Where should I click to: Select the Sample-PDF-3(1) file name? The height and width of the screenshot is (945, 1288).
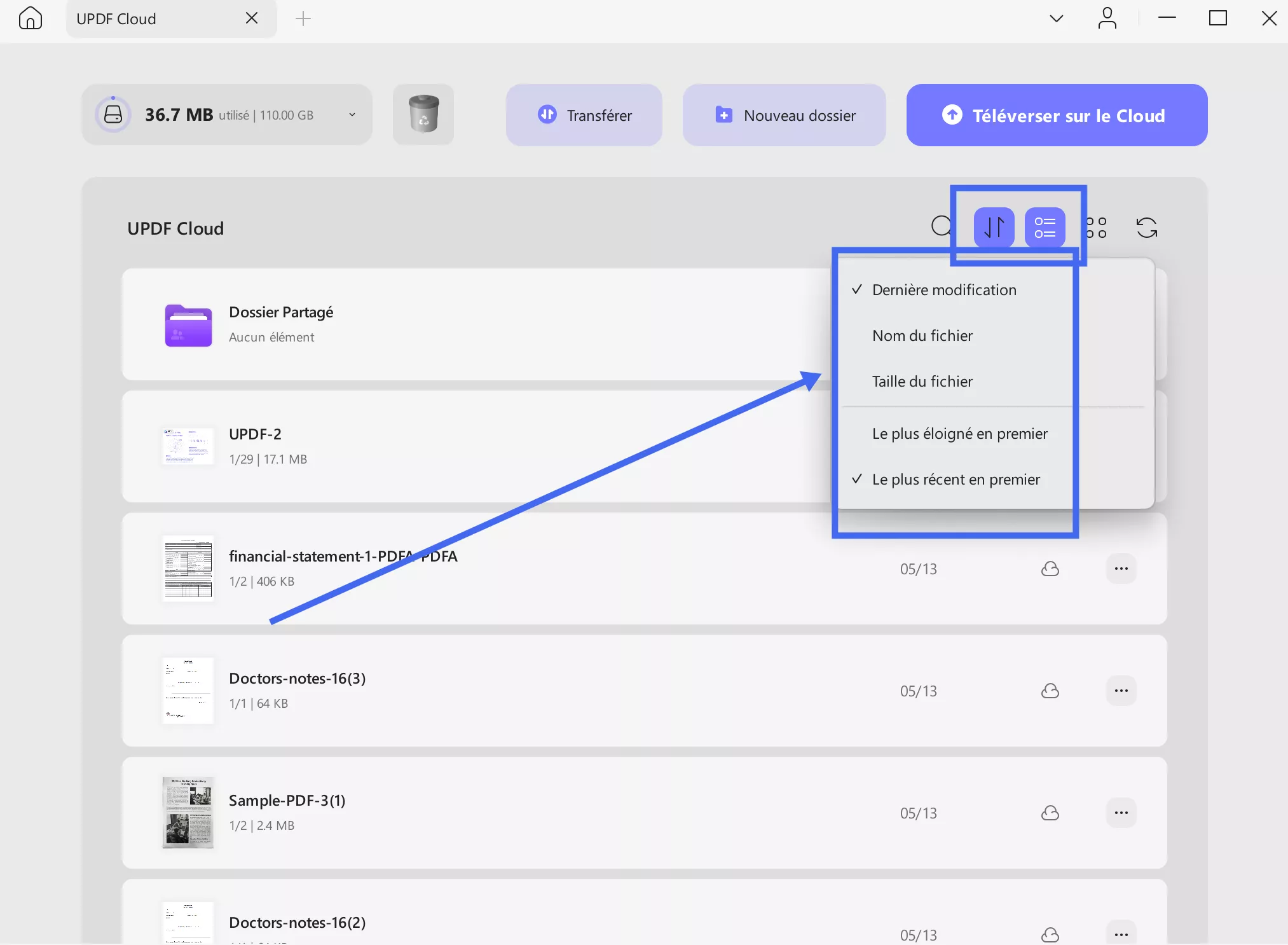pos(287,801)
